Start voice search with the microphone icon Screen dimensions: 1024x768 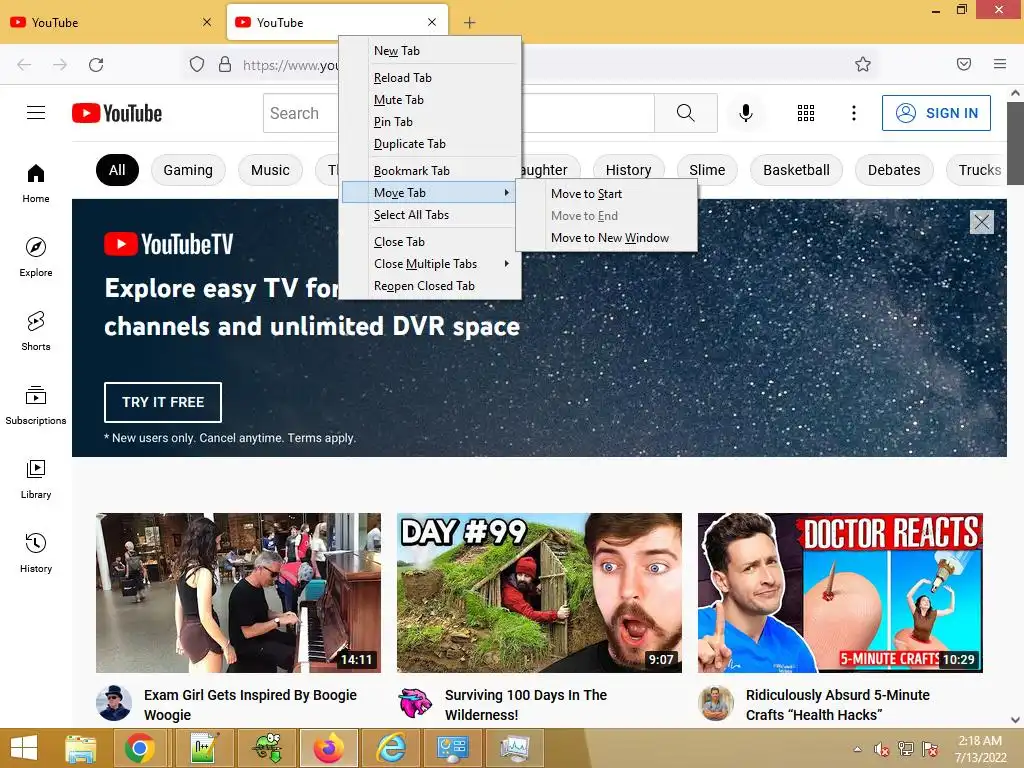pyautogui.click(x=746, y=113)
